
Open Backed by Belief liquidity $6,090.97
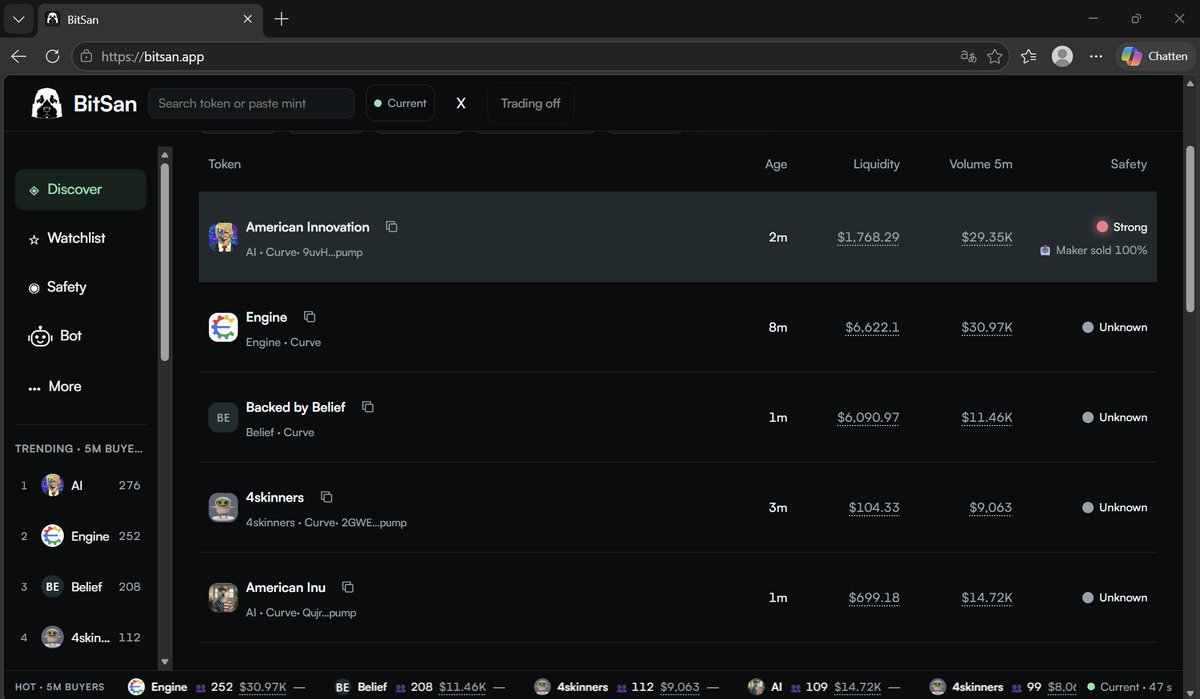(x=868, y=417)
